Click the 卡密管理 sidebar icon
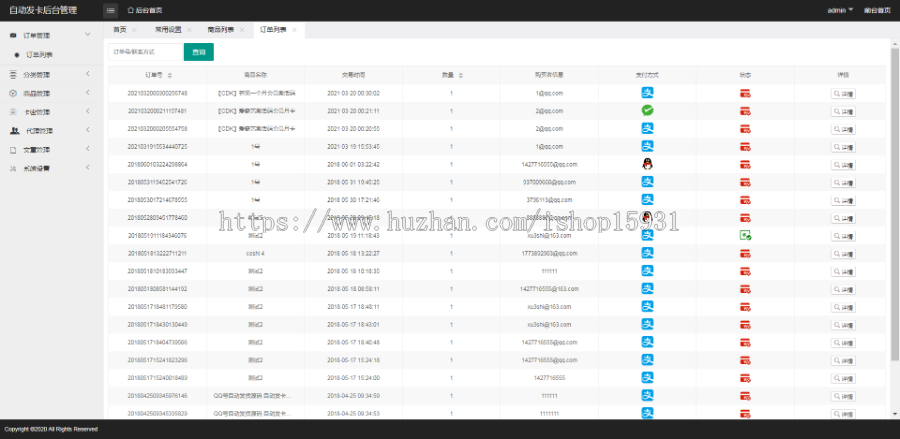Screen dimensions: 900x439 (x=13, y=112)
